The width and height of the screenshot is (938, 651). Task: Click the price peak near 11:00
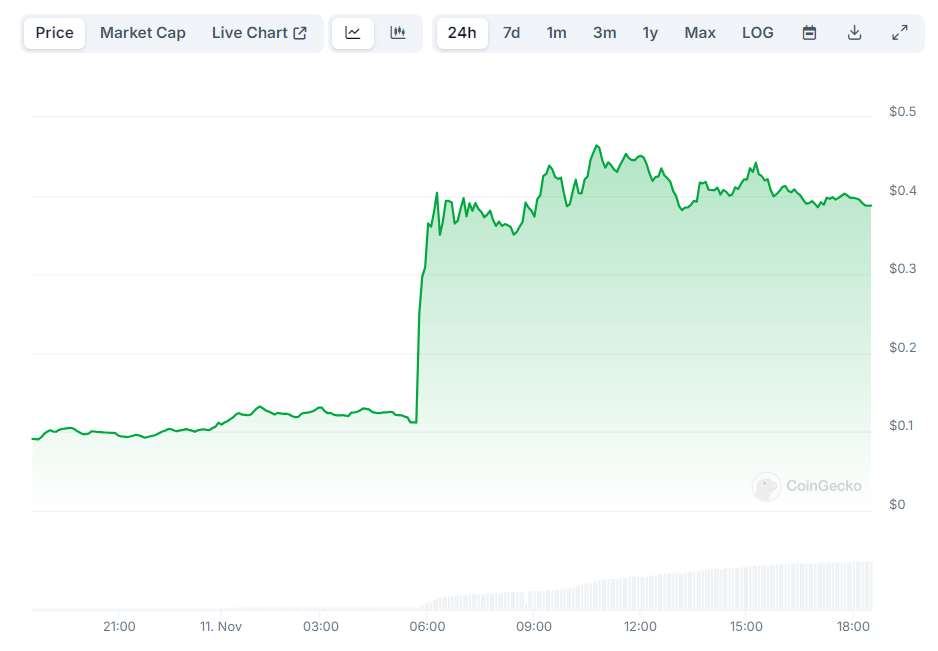click(596, 145)
